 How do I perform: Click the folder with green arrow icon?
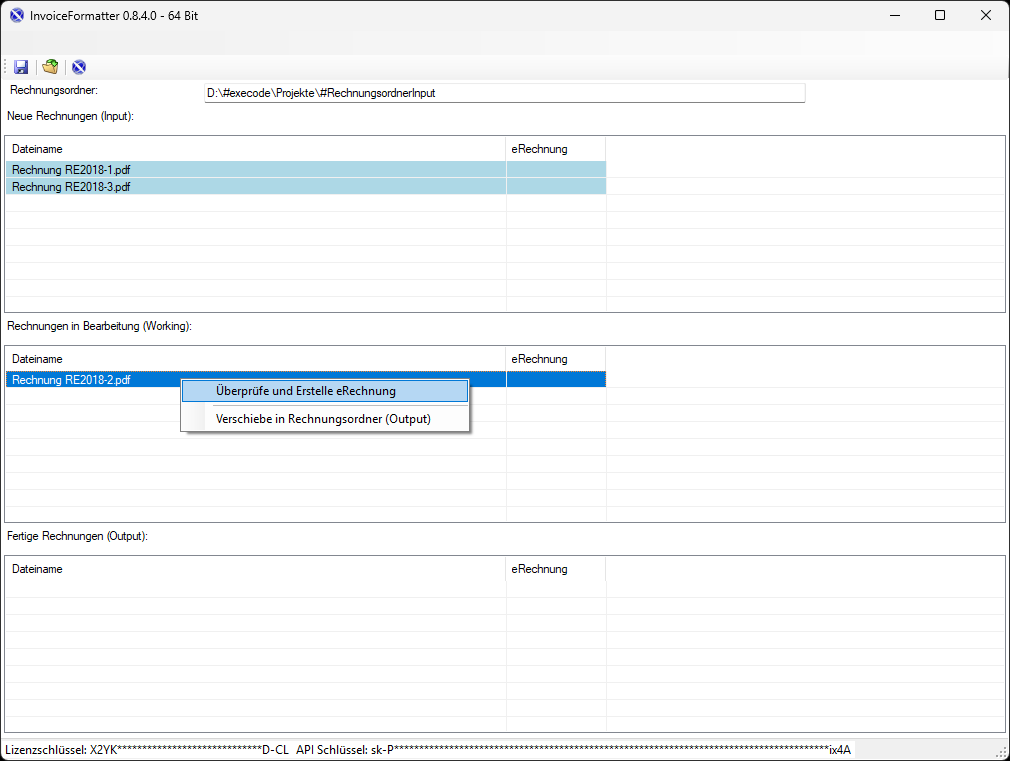point(50,67)
